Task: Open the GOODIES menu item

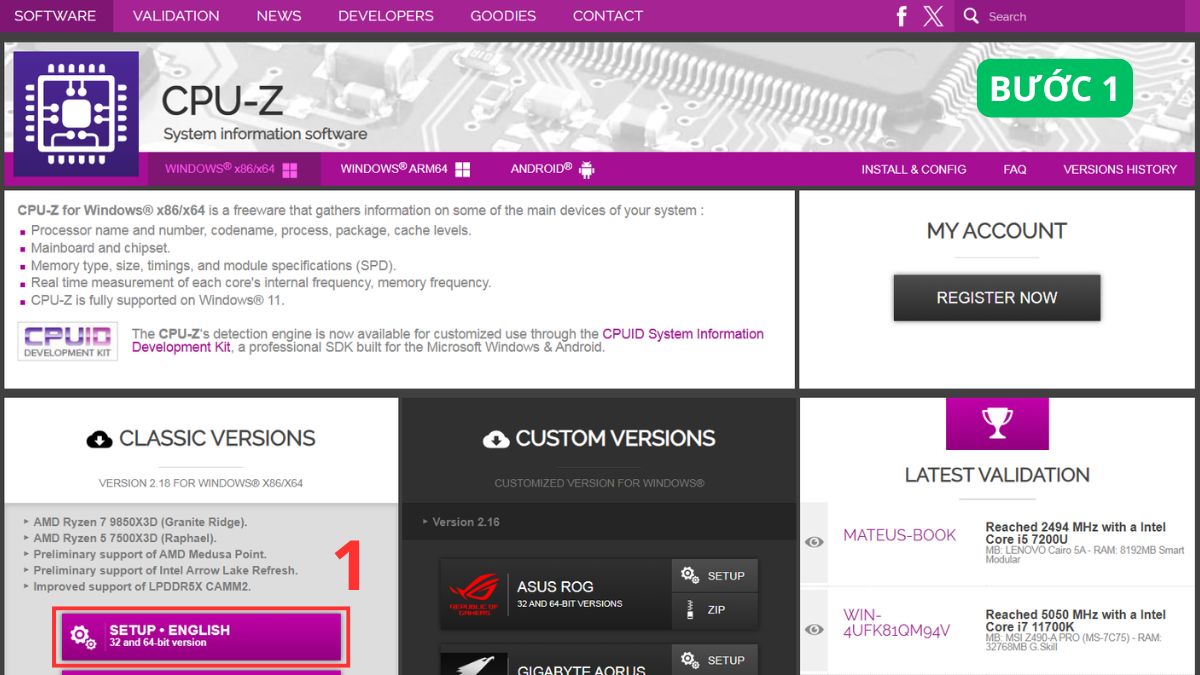Action: (x=503, y=16)
